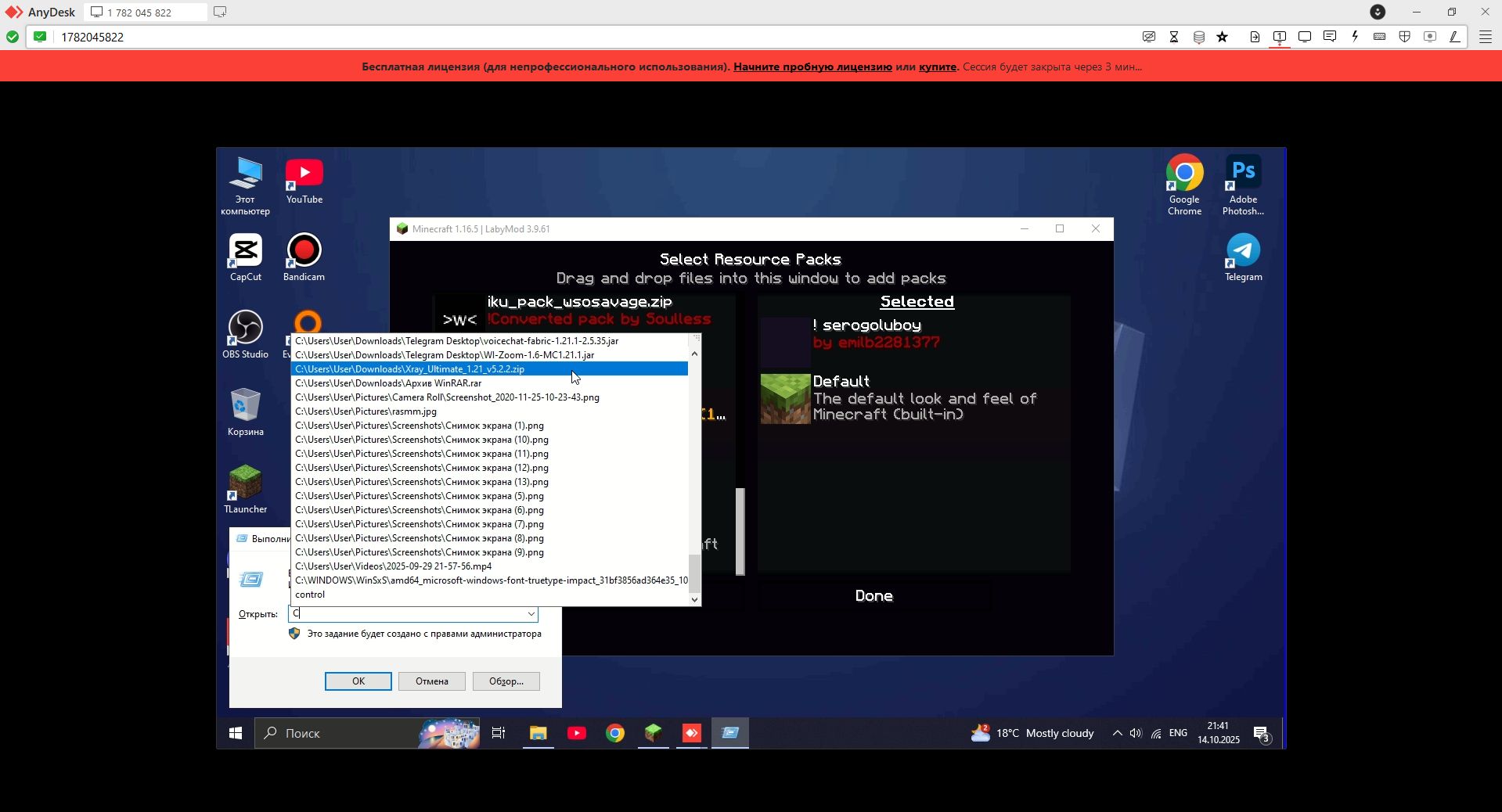Expand hidden system tray icons chevron
This screenshot has width=1502, height=812.
1117,733
